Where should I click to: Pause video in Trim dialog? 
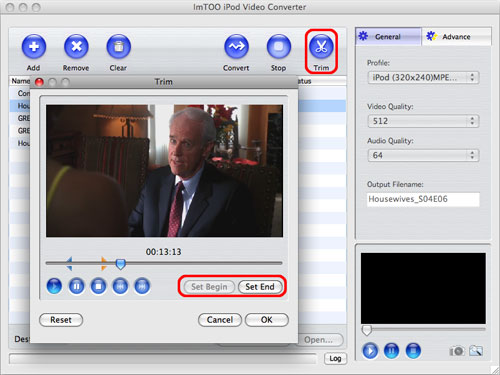[x=76, y=286]
